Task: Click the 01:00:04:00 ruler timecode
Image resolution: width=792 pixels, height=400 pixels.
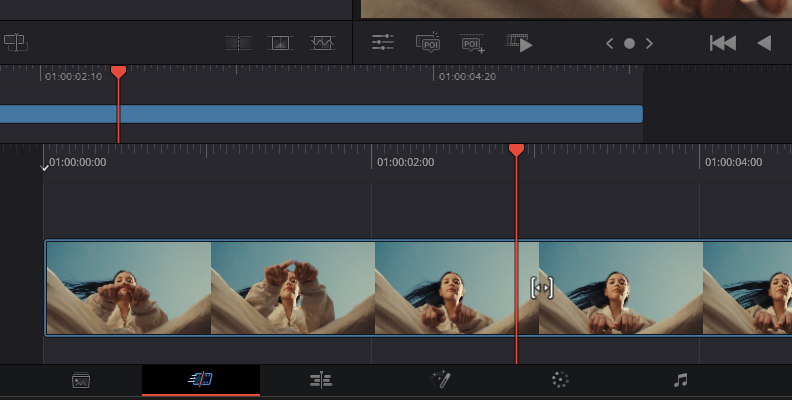Action: pos(733,162)
